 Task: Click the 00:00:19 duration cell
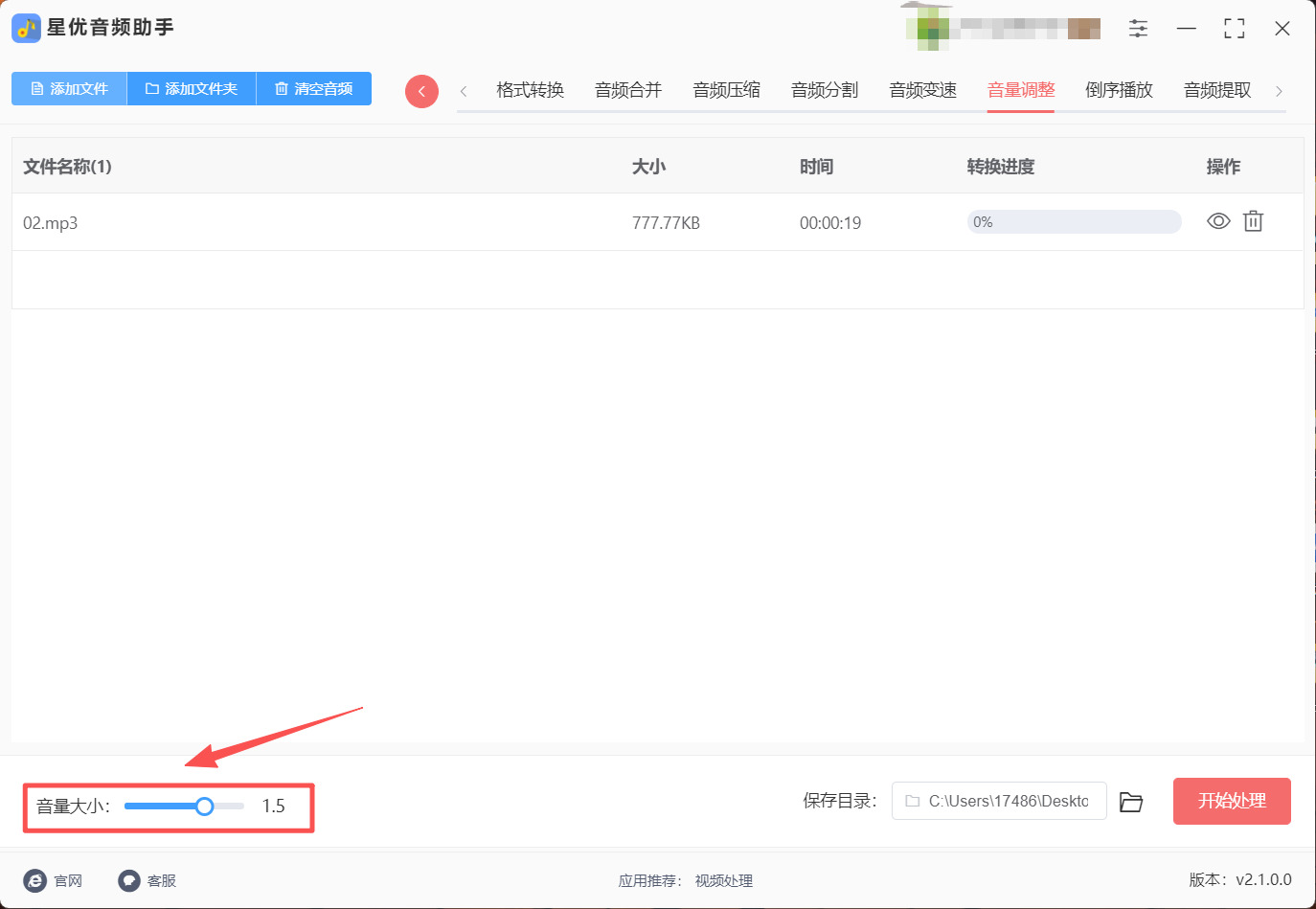[830, 223]
